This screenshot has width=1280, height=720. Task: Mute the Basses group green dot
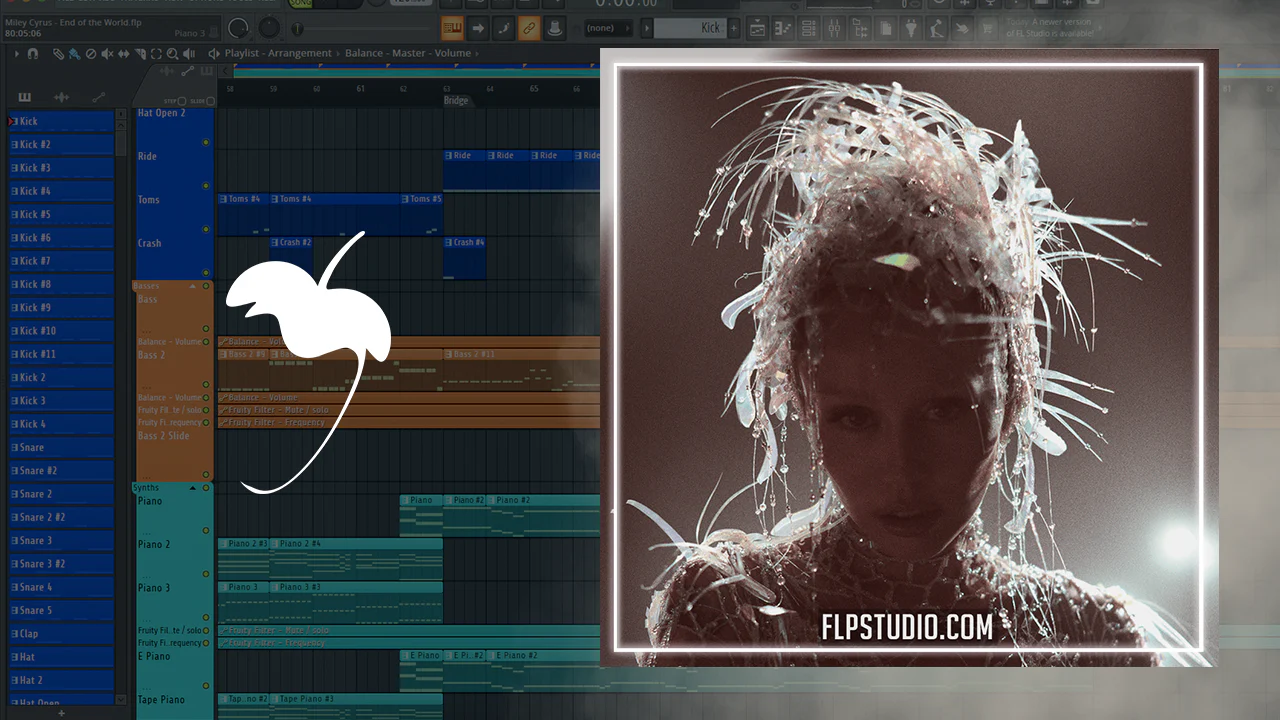click(x=207, y=286)
